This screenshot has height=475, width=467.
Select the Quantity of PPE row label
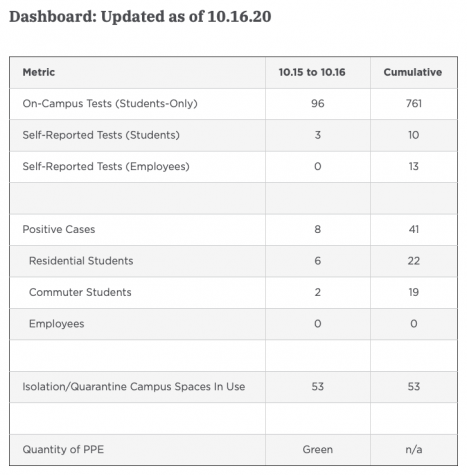63,450
